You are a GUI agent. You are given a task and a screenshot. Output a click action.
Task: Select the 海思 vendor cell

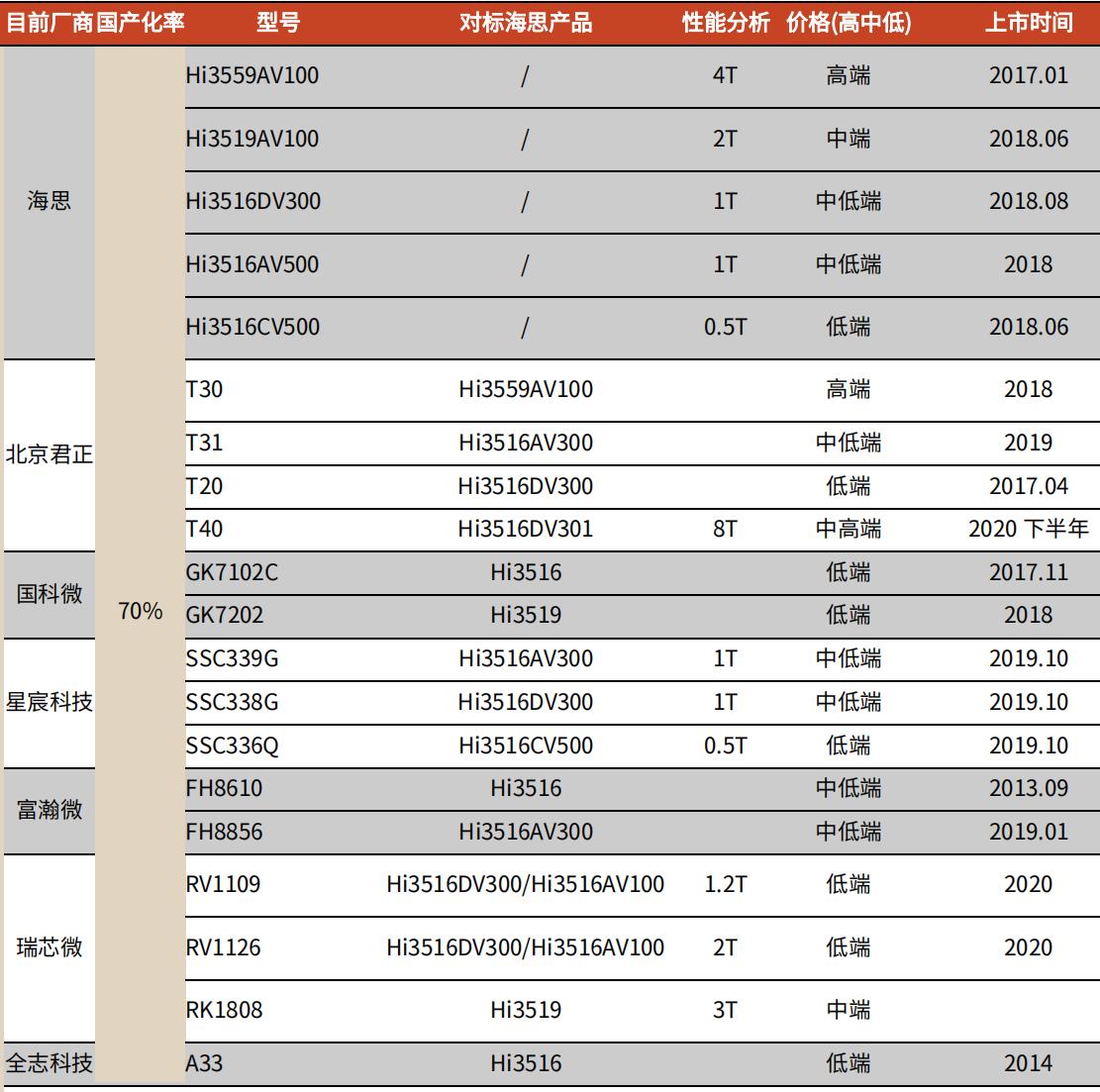(50, 201)
